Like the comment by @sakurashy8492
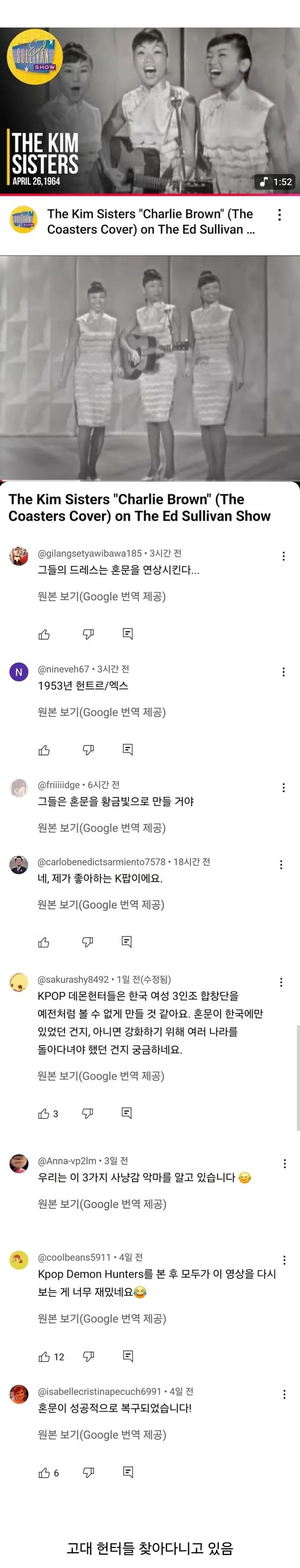Viewport: 300px width, 1568px height. pos(44,1113)
